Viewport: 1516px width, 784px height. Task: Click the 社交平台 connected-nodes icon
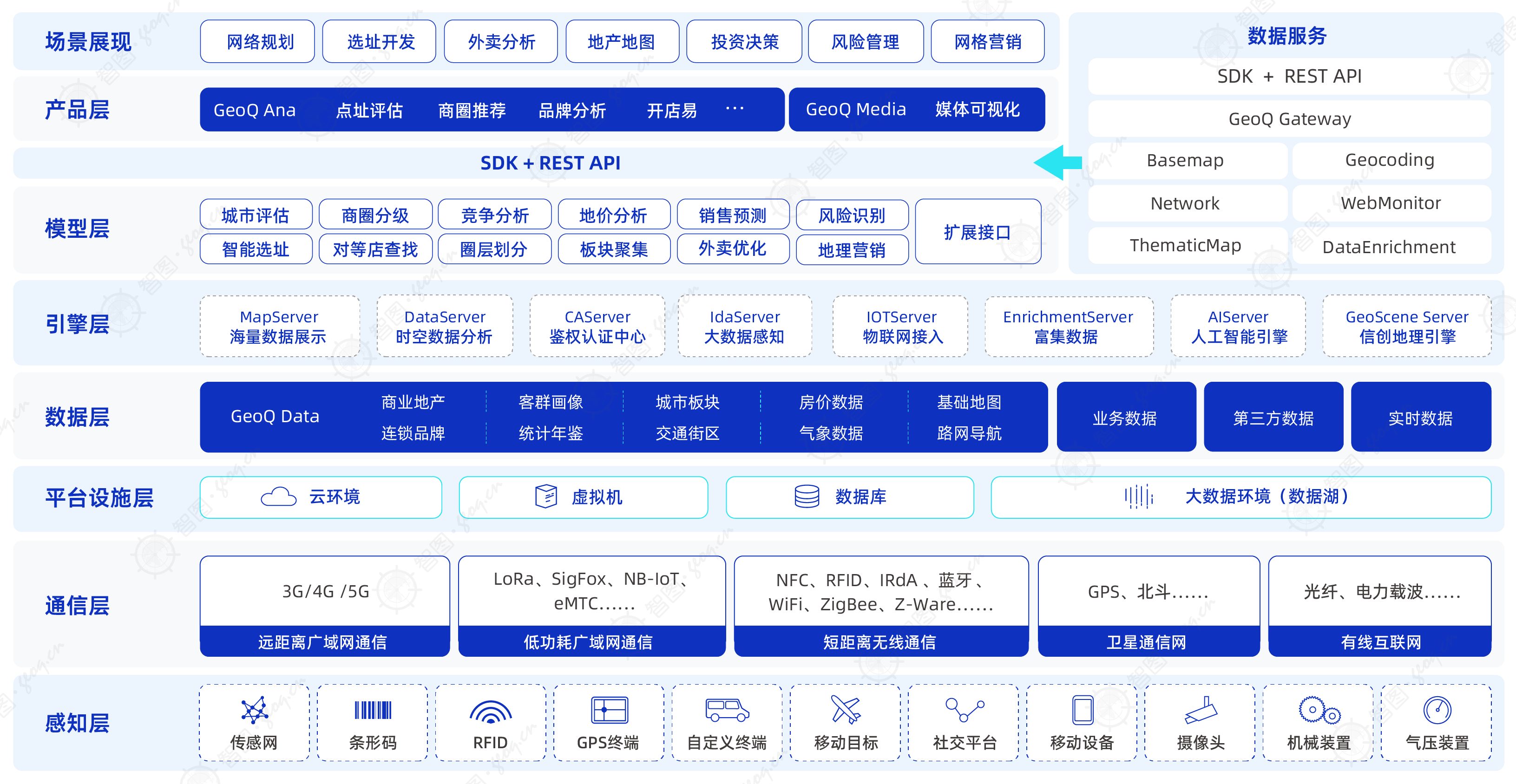coord(965,710)
